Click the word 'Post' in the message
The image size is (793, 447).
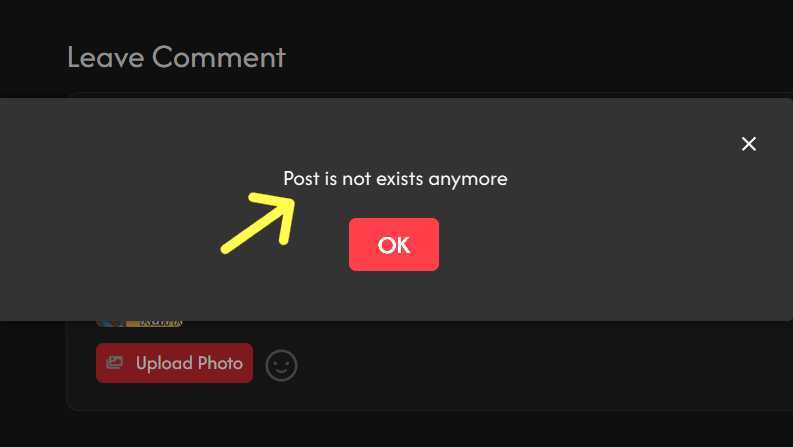(x=301, y=178)
